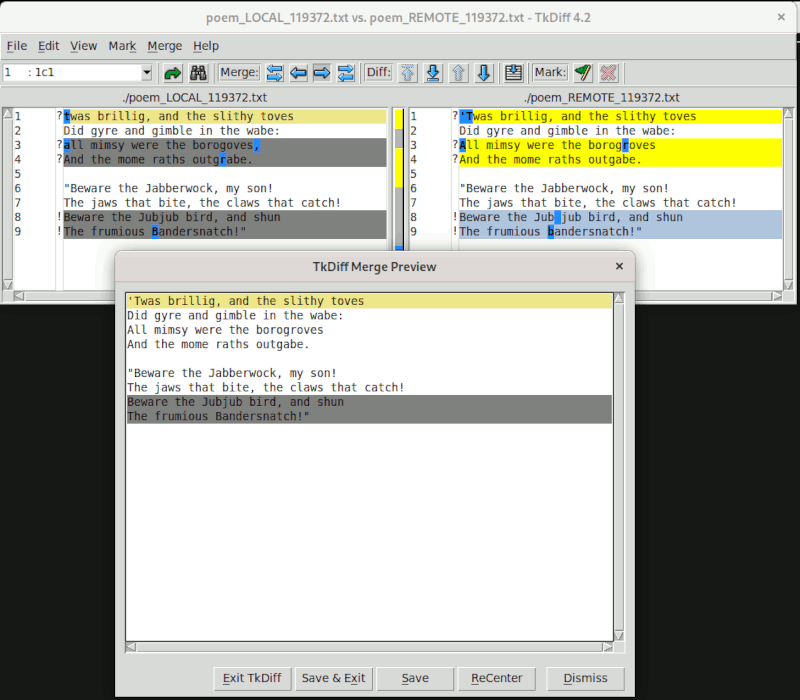The height and width of the screenshot is (700, 800).
Task: Click scroll-up arrow of right pane scrollbar
Action: pyautogui.click(x=788, y=114)
